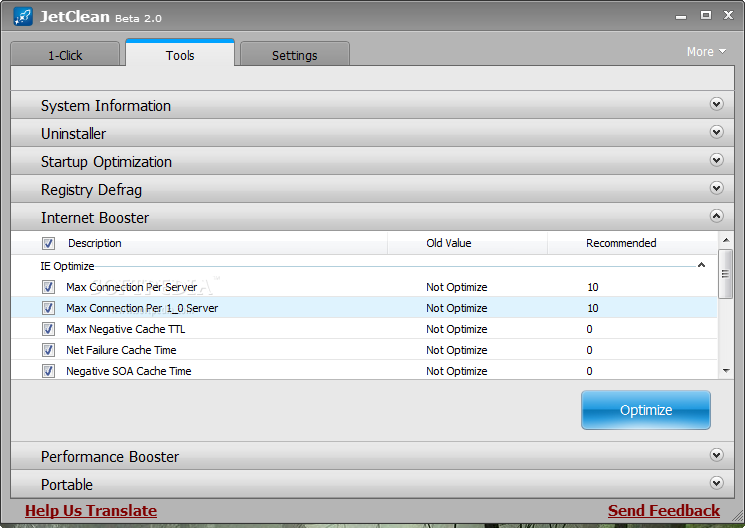Switch to the 1-Click tab
Screen dimensions: 745x528
[65, 55]
